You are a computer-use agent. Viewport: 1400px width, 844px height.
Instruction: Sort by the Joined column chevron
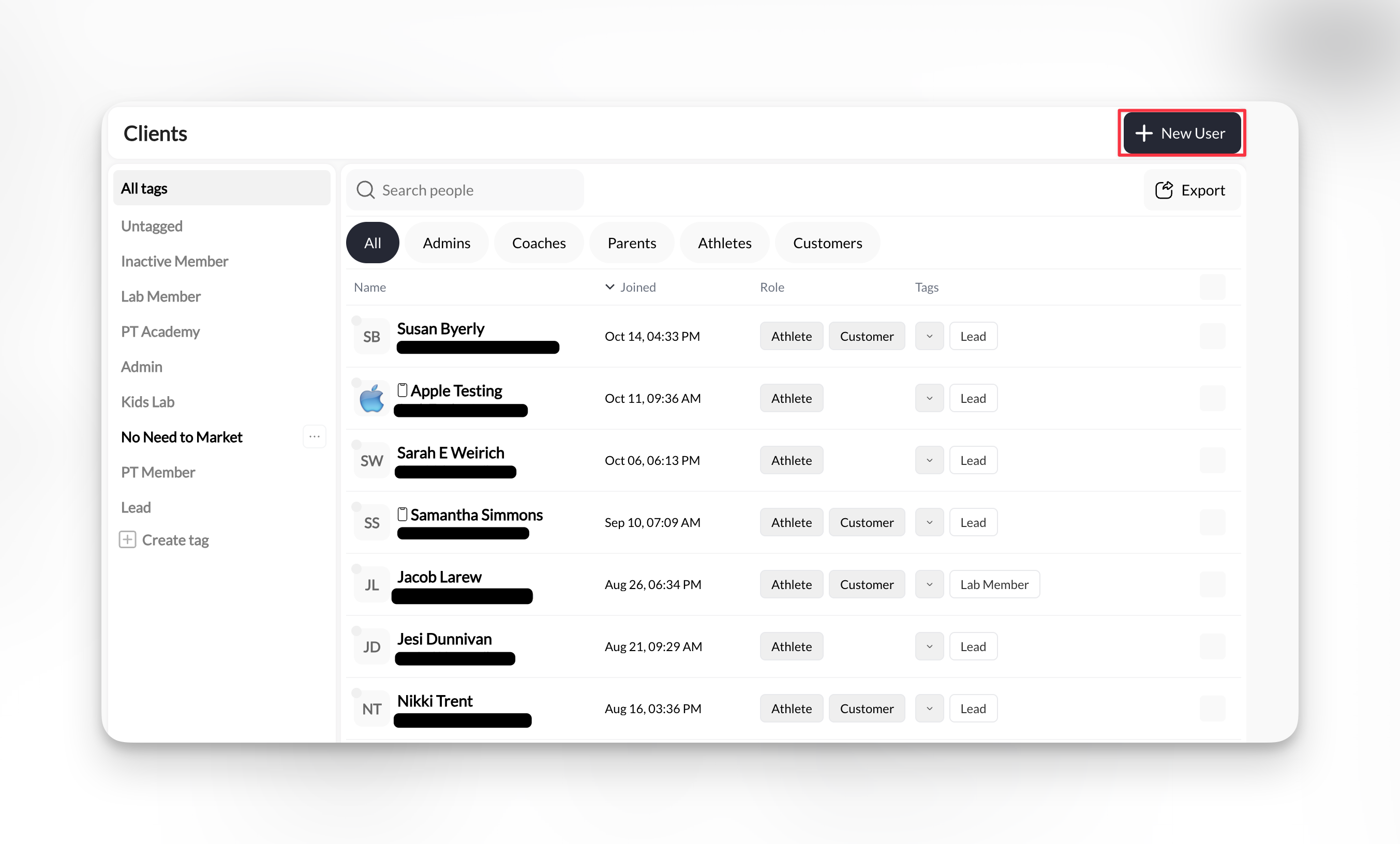coord(609,287)
